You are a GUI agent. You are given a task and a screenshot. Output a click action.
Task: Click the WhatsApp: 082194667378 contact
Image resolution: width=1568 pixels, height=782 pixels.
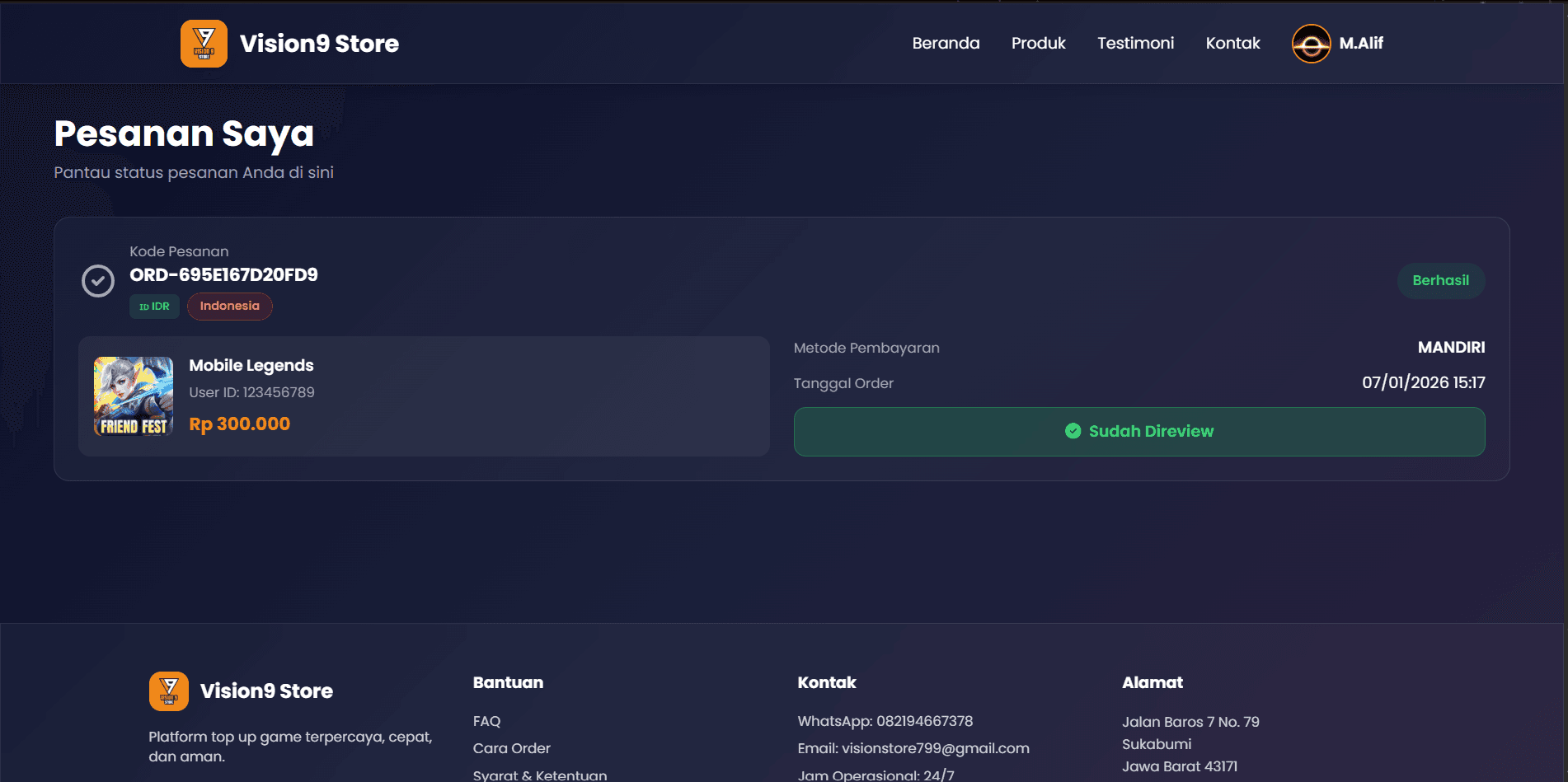pyautogui.click(x=885, y=721)
